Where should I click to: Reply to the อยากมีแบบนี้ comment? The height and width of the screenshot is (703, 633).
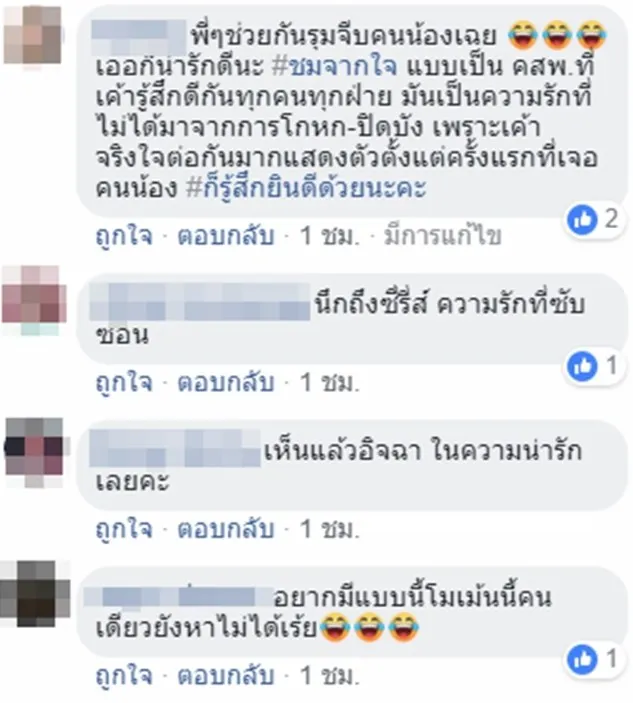click(x=225, y=676)
